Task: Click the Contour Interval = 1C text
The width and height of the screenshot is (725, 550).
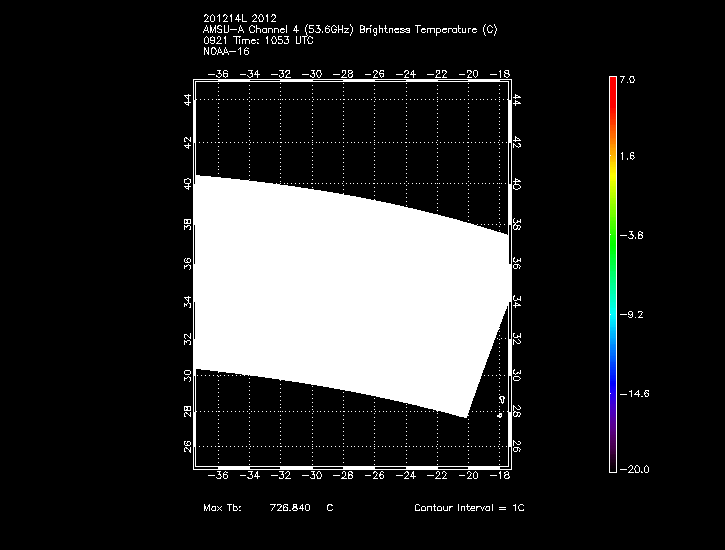Action: click(x=469, y=508)
